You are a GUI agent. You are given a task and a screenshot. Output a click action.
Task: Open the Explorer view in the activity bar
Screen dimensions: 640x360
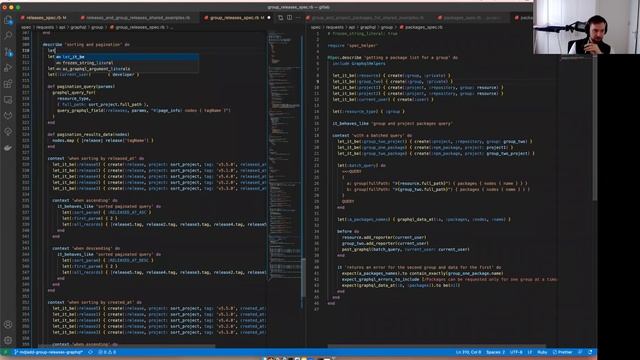tap(8, 20)
